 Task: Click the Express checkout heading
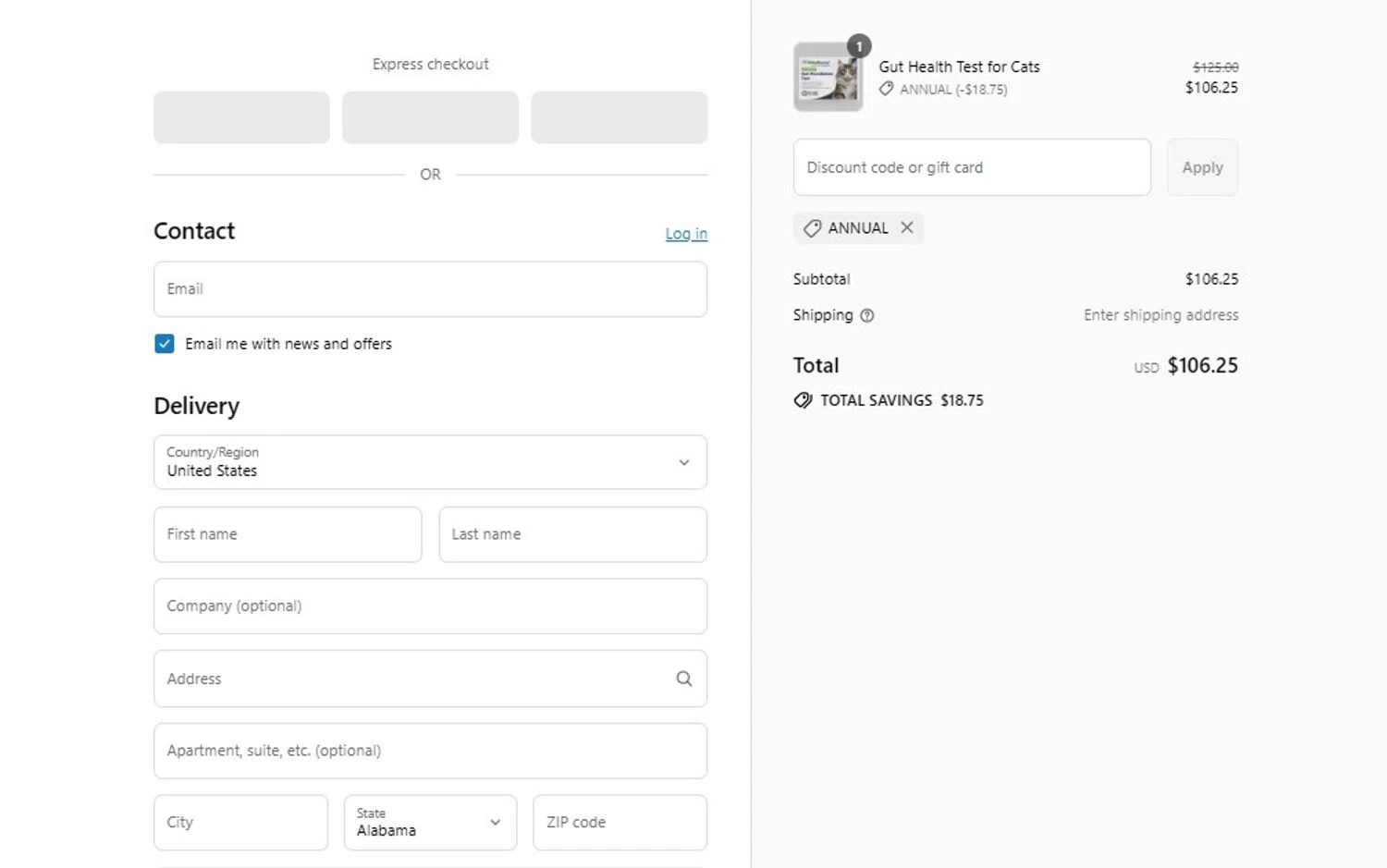430,64
